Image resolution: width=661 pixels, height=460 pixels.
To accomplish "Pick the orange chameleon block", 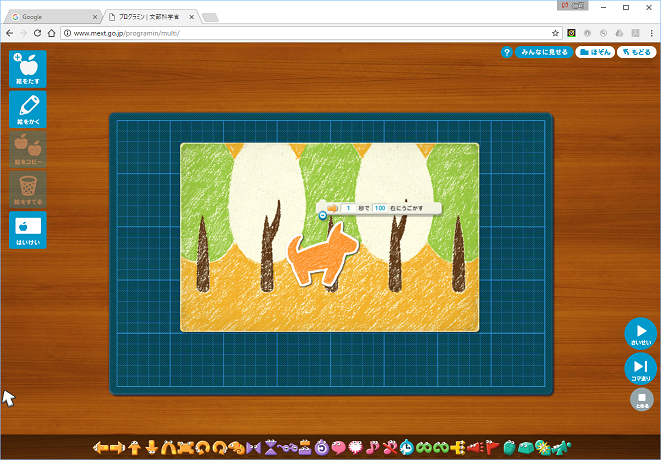I will 236,447.
